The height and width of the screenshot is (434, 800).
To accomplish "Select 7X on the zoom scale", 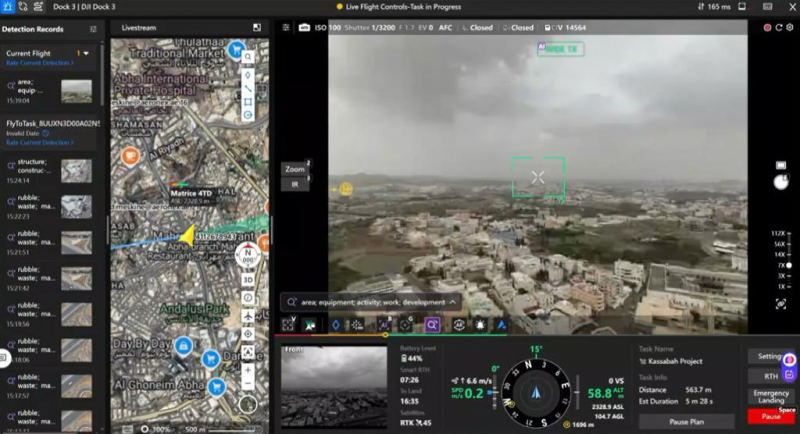I will 779,264.
